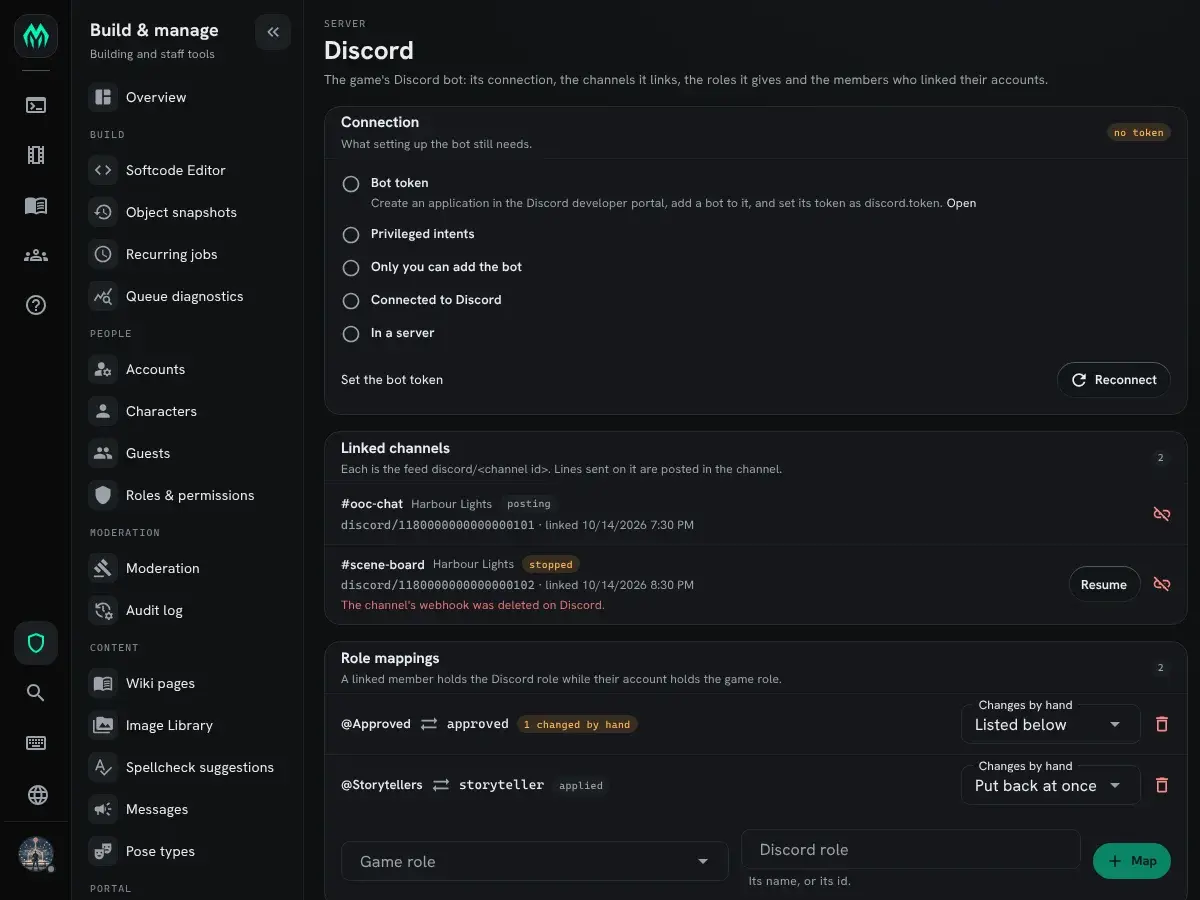Click the Queue diagnostics chart icon

[x=103, y=296]
